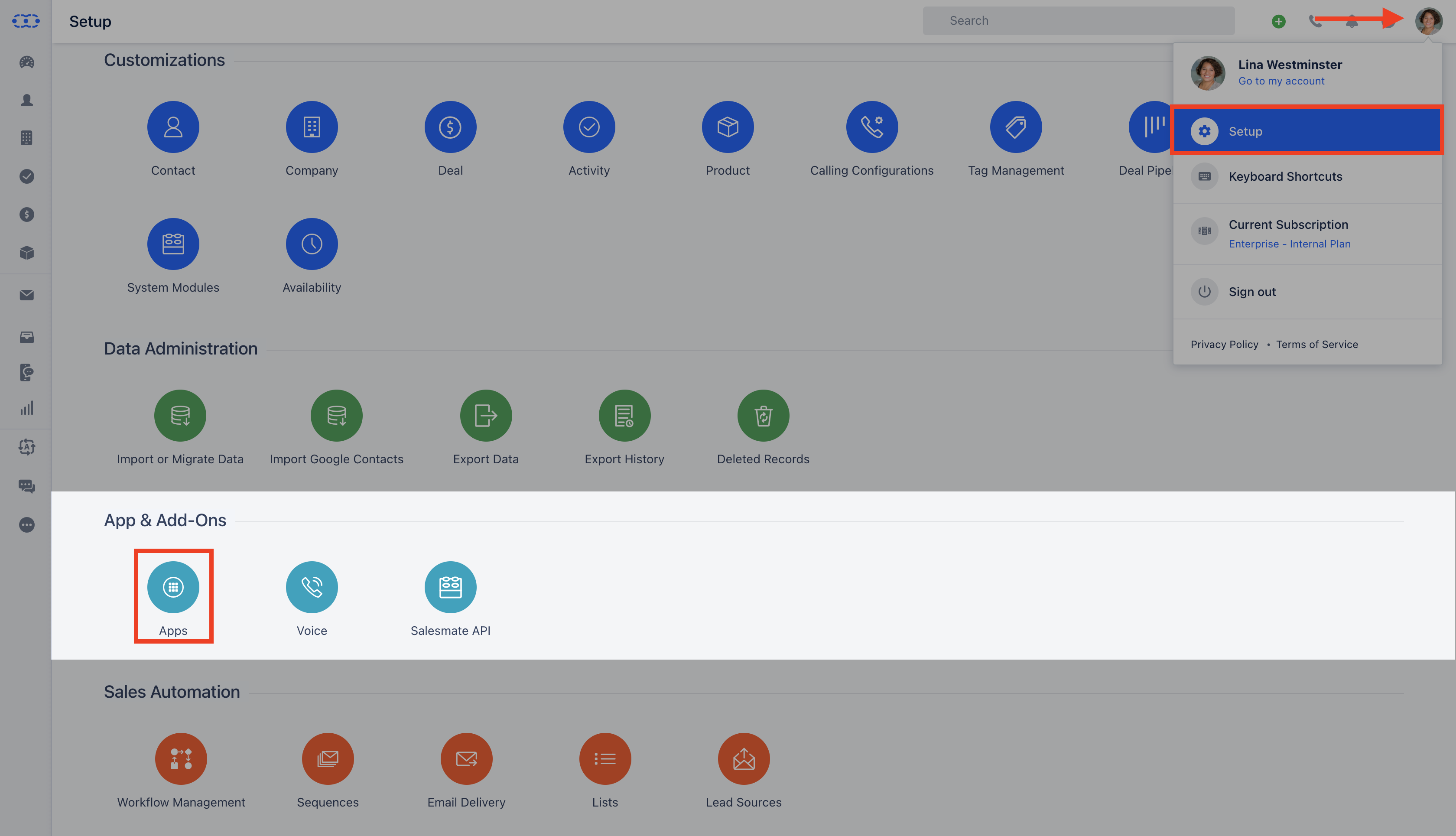Open the Product customization icon
The width and height of the screenshot is (1456, 836).
[728, 127]
